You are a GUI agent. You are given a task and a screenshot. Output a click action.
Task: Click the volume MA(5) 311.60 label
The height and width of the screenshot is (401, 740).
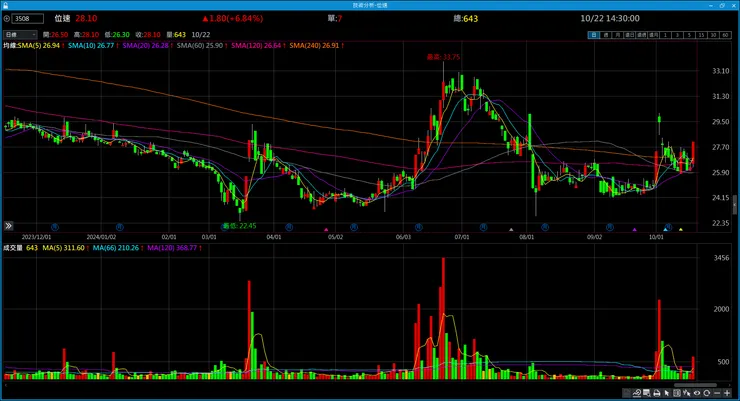pos(66,248)
